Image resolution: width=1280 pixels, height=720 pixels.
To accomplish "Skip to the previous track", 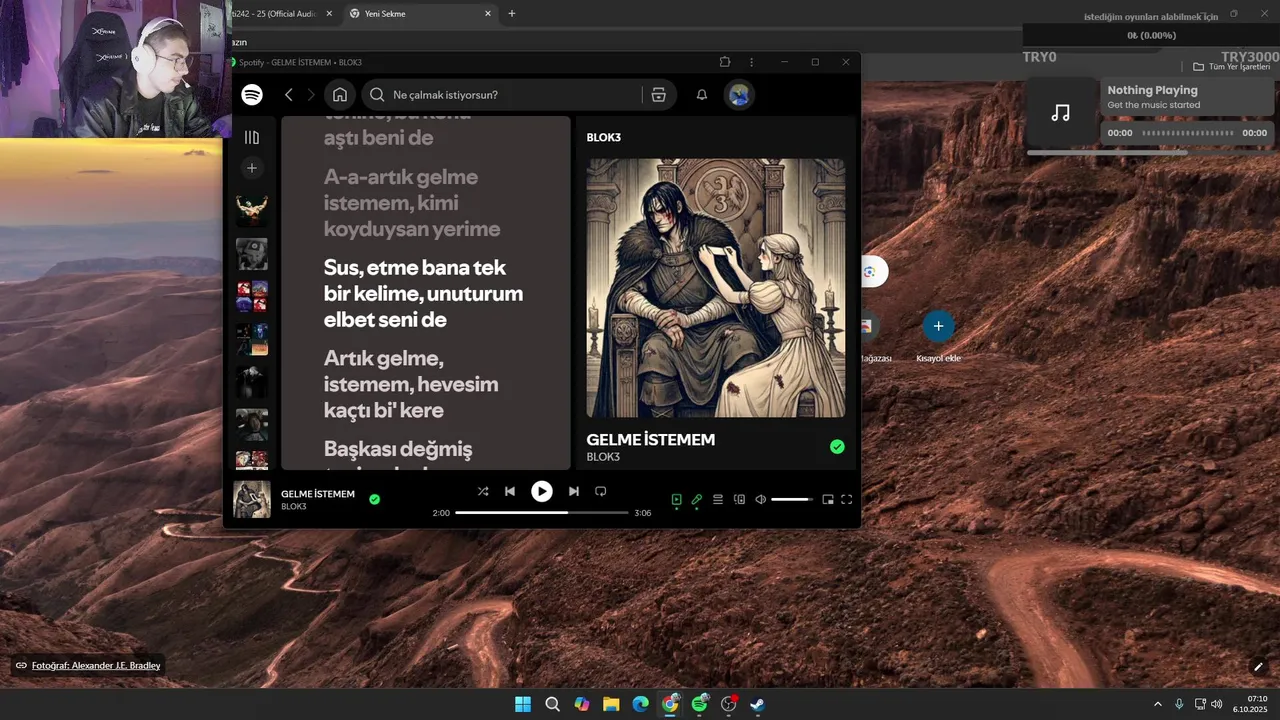I will pyautogui.click(x=510, y=491).
